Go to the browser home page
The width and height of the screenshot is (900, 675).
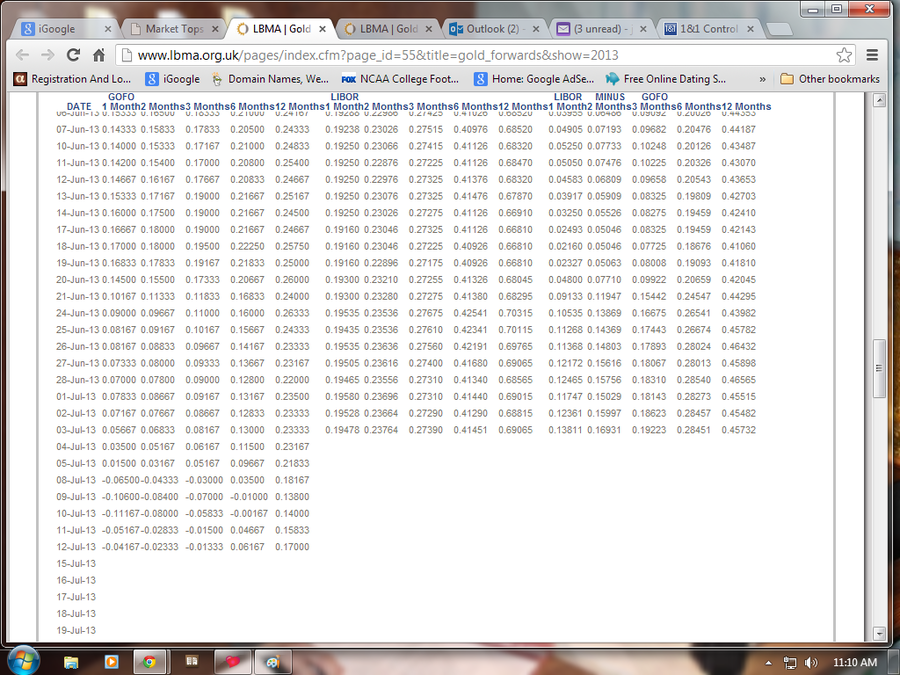click(99, 55)
